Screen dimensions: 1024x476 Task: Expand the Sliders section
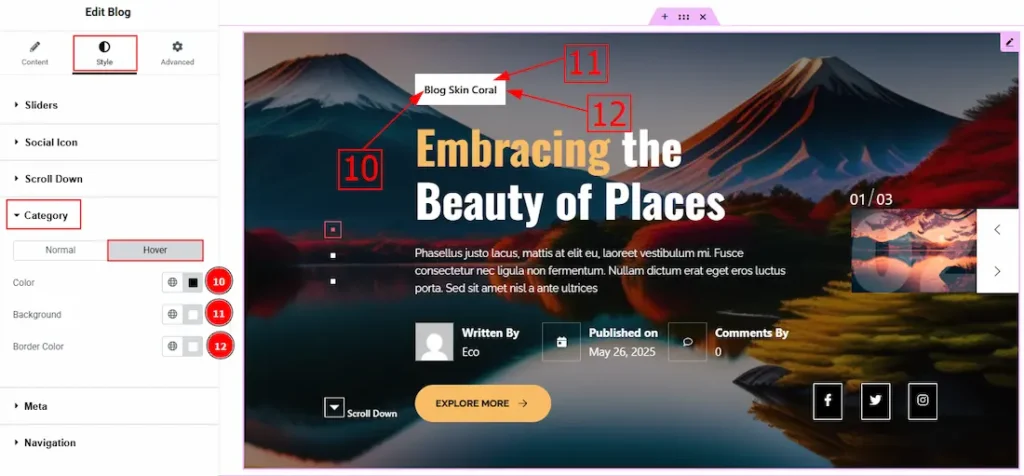click(40, 105)
